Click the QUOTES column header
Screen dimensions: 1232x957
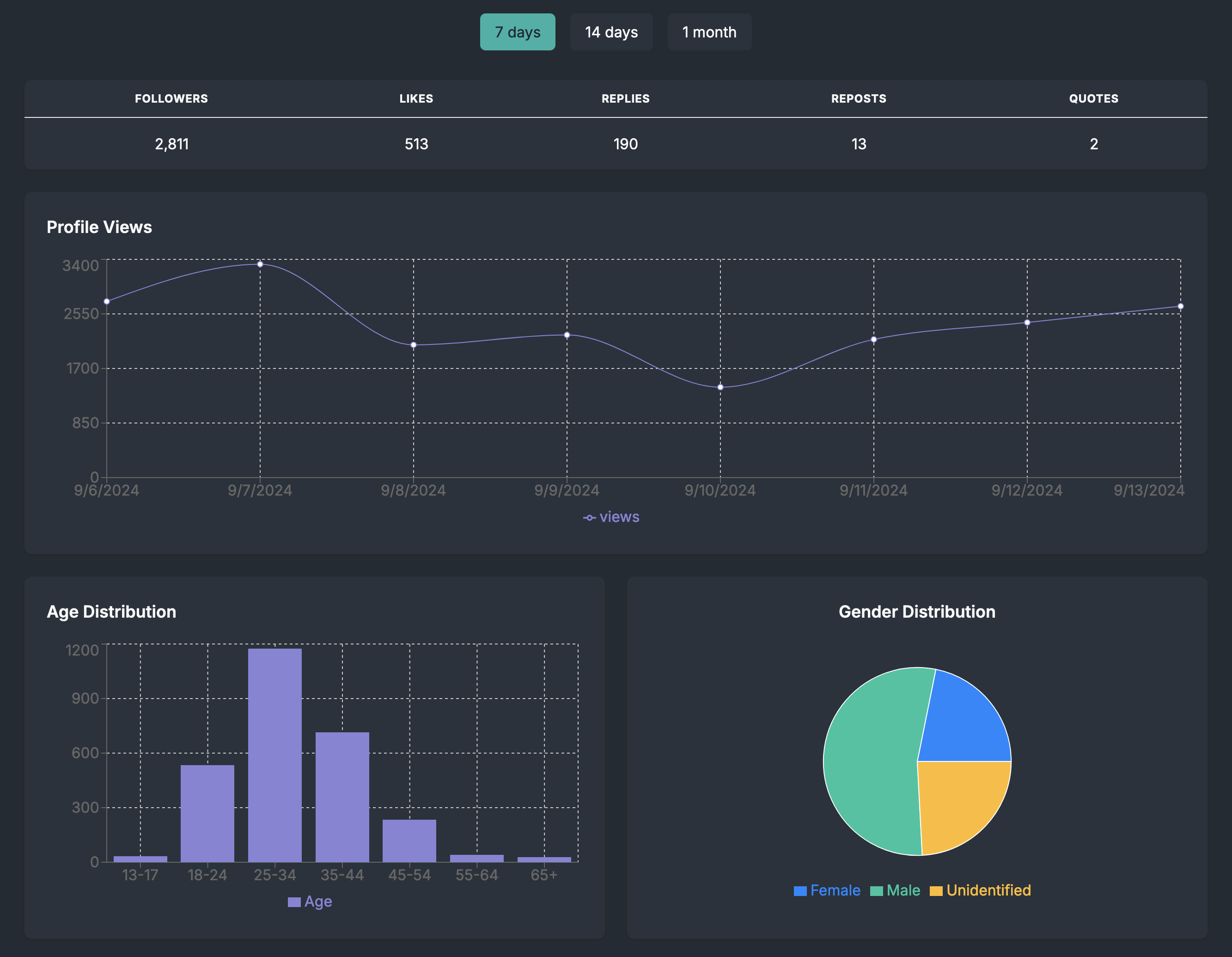pyautogui.click(x=1093, y=98)
